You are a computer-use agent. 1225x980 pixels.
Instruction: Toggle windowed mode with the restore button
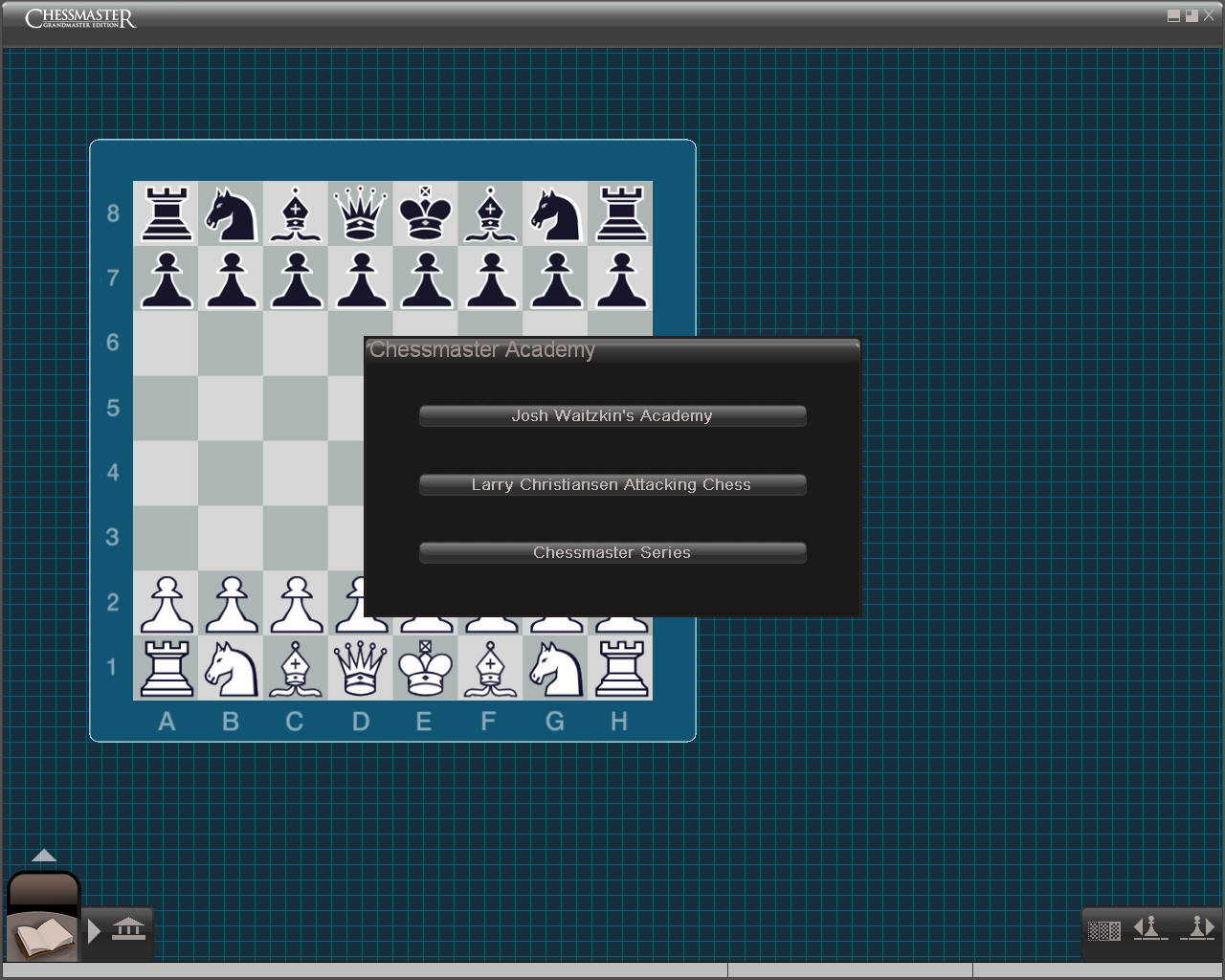[1192, 16]
